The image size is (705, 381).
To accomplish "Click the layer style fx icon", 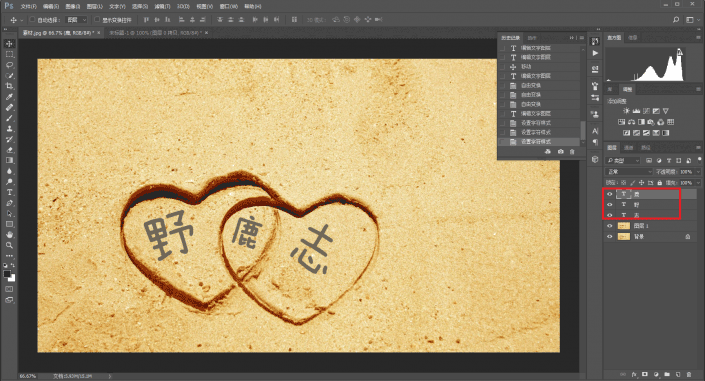I will [x=634, y=374].
